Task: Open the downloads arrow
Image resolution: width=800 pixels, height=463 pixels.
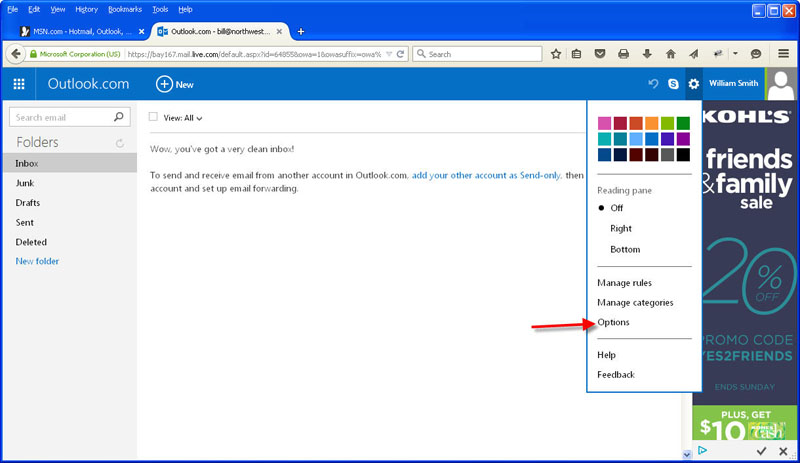Action: [x=647, y=54]
